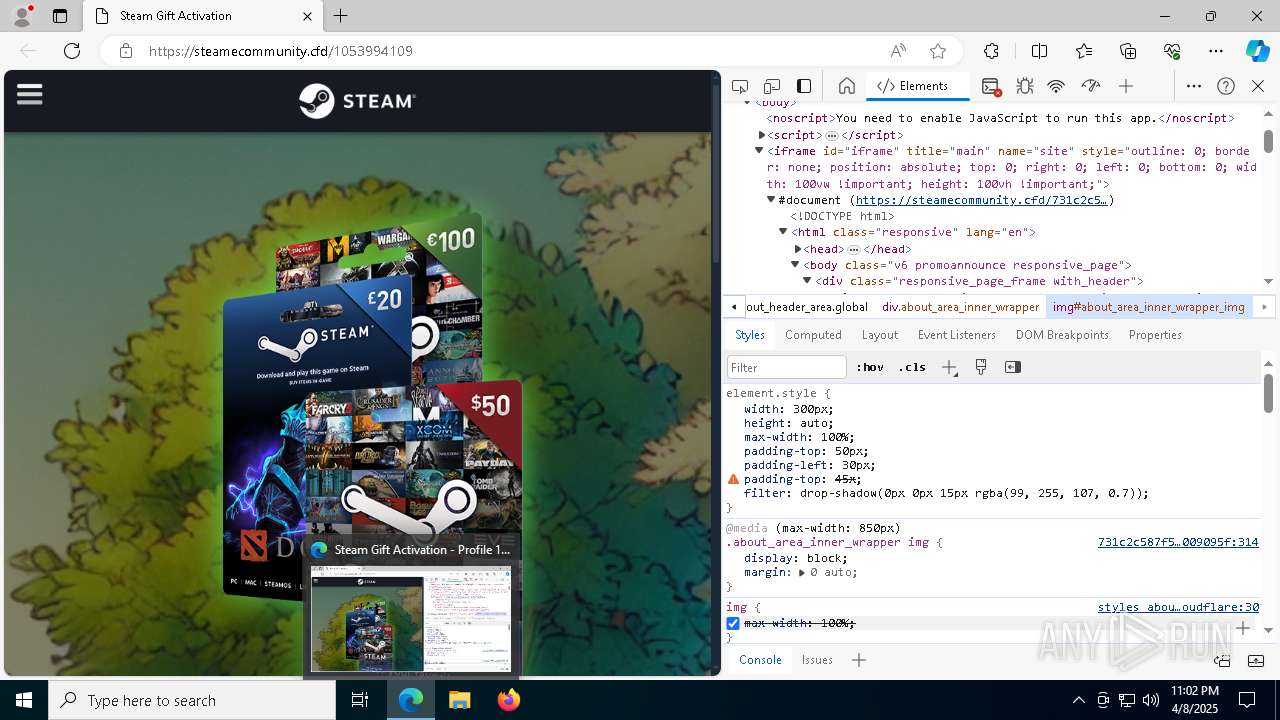This screenshot has width=1280, height=720.
Task: Click the new style rule plus icon
Action: click(x=949, y=367)
